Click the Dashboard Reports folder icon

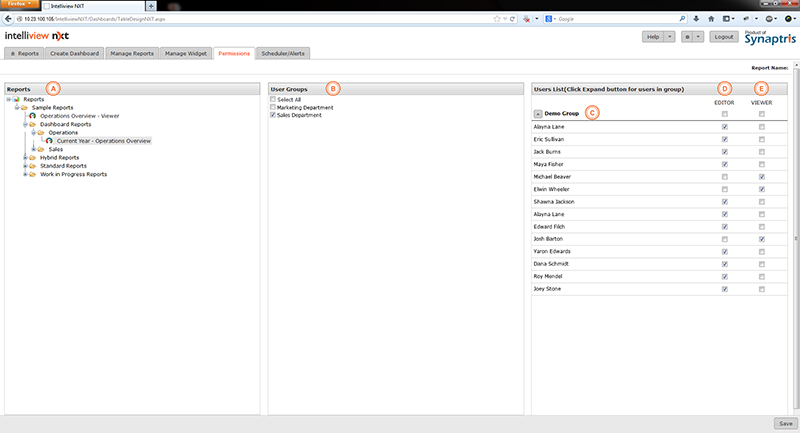pos(32,124)
